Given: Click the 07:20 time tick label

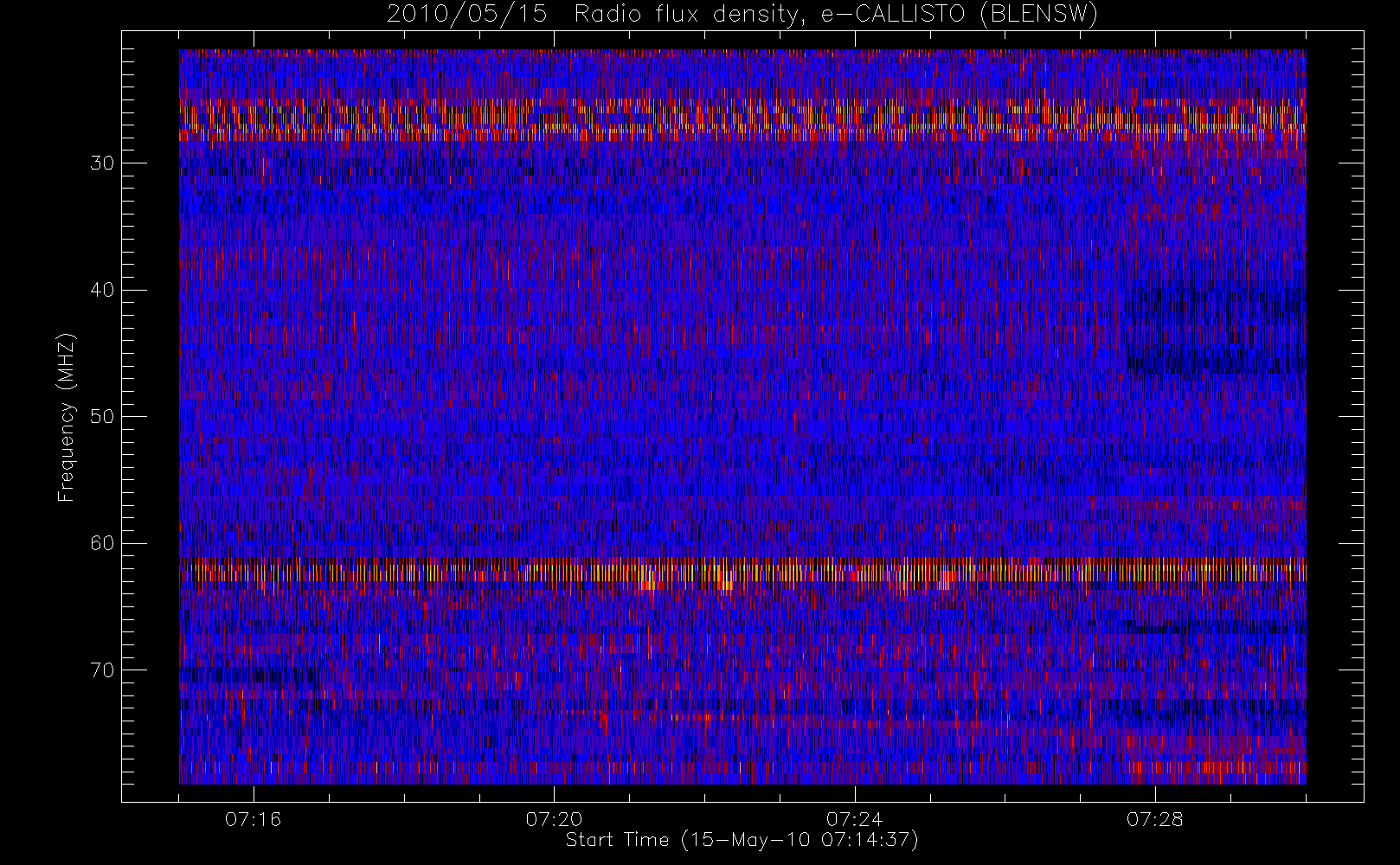Looking at the screenshot, I should [554, 819].
